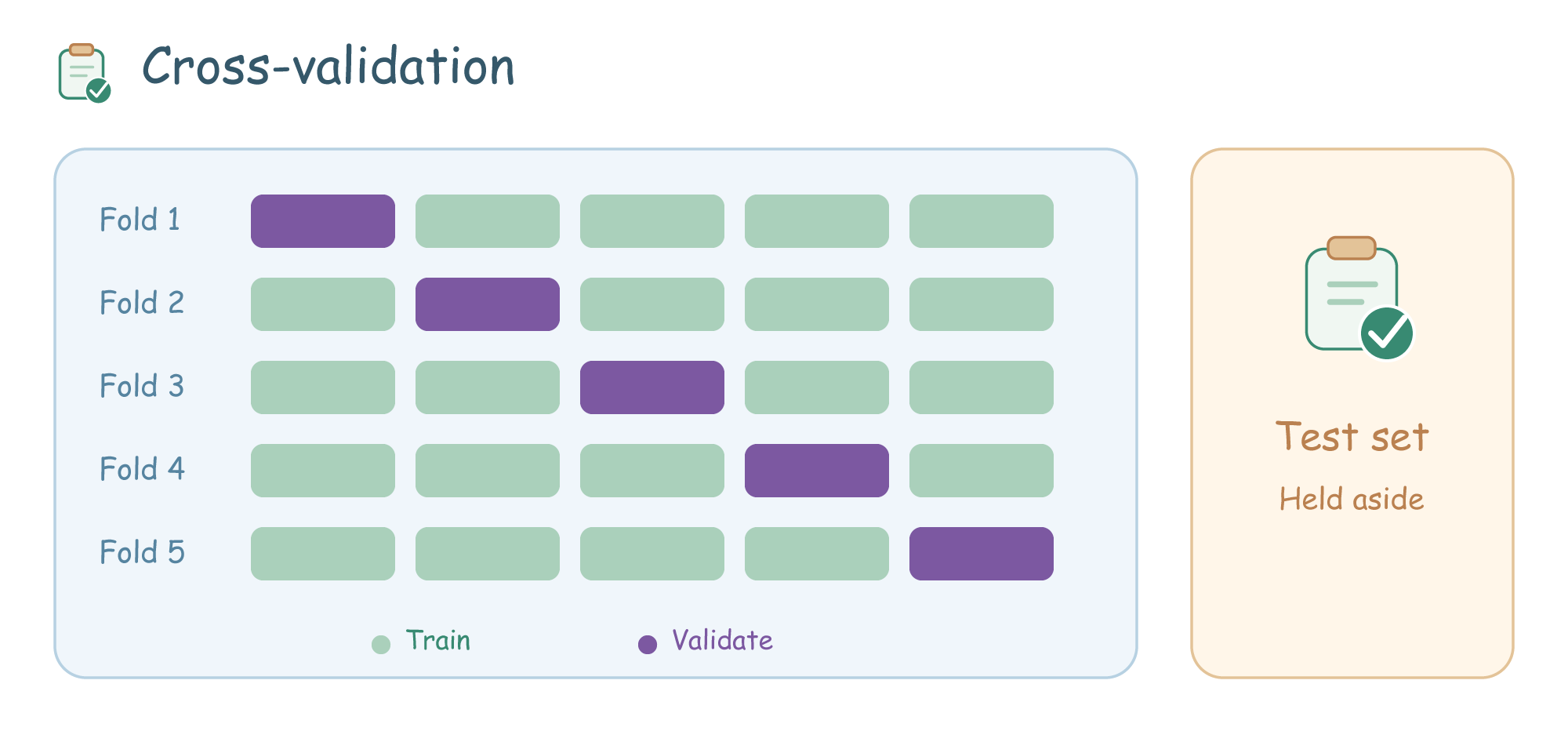This screenshot has height=753, width=1568.
Task: Select the last green block in Fold 1
Action: (x=982, y=221)
